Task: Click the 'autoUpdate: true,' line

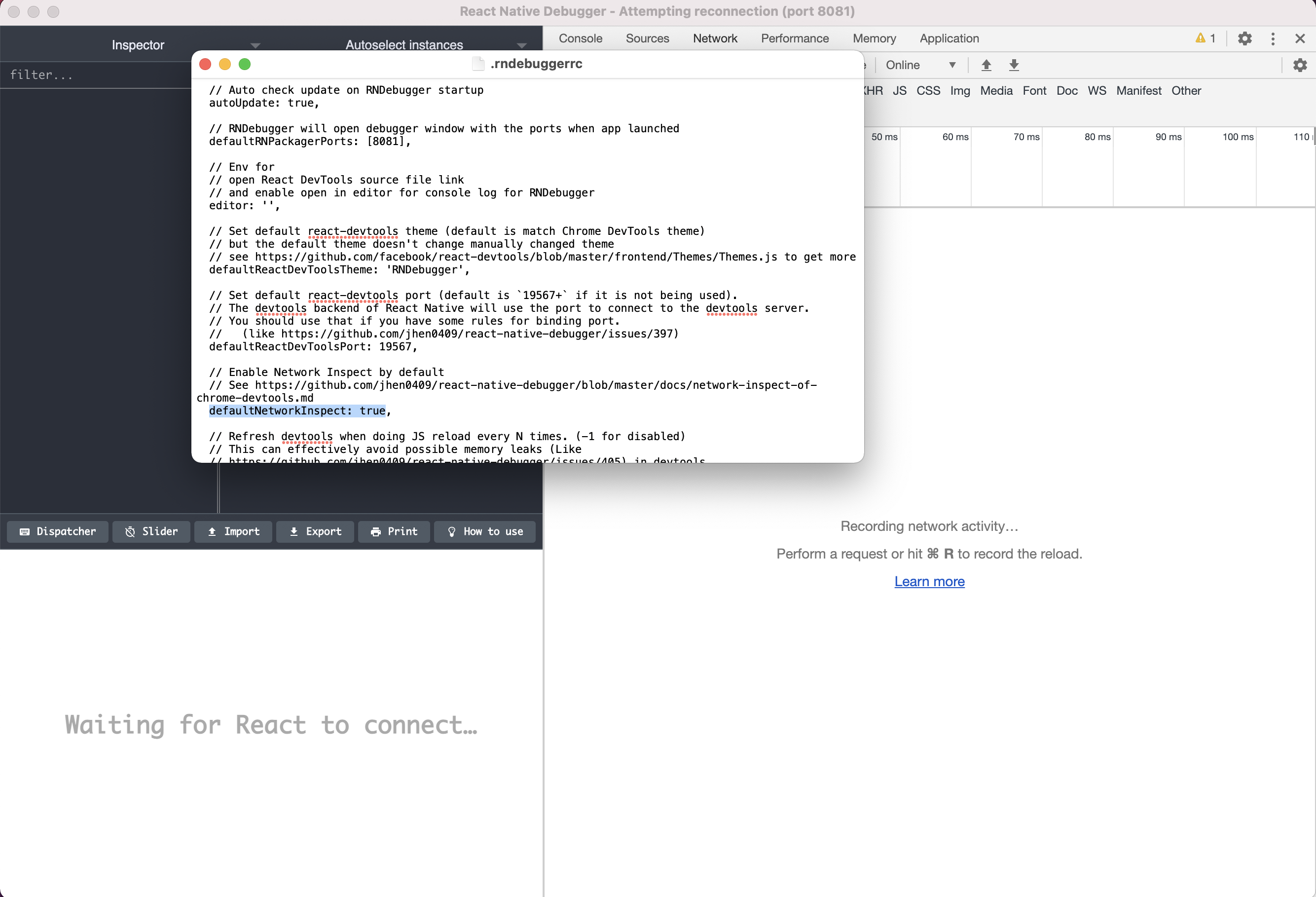Action: pos(264,103)
